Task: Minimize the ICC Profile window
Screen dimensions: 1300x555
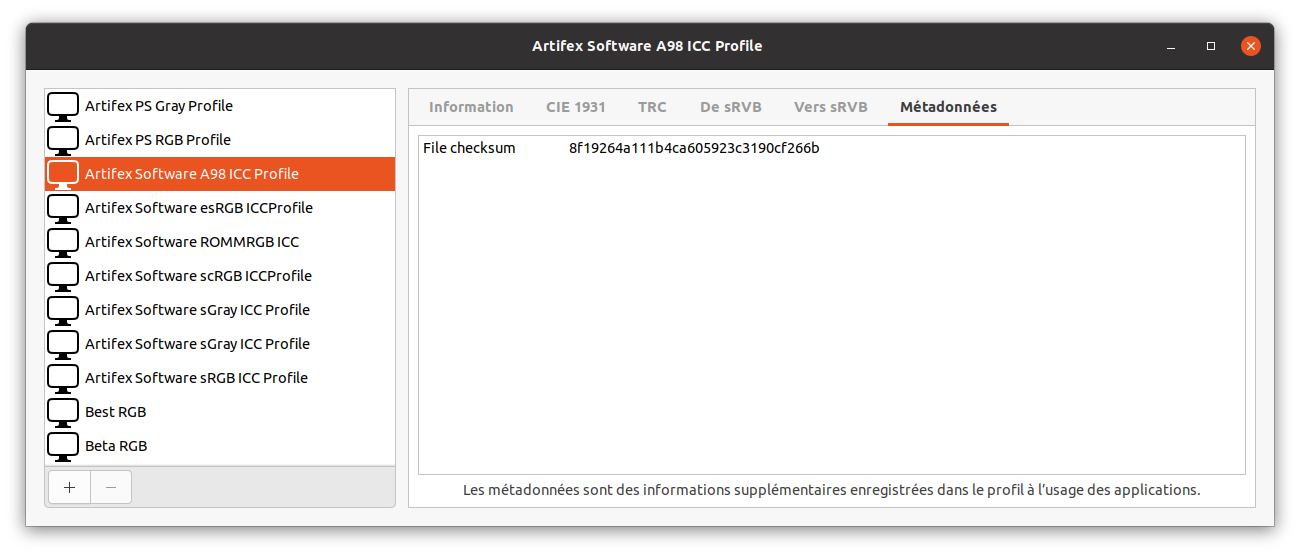Action: tap(1171, 46)
